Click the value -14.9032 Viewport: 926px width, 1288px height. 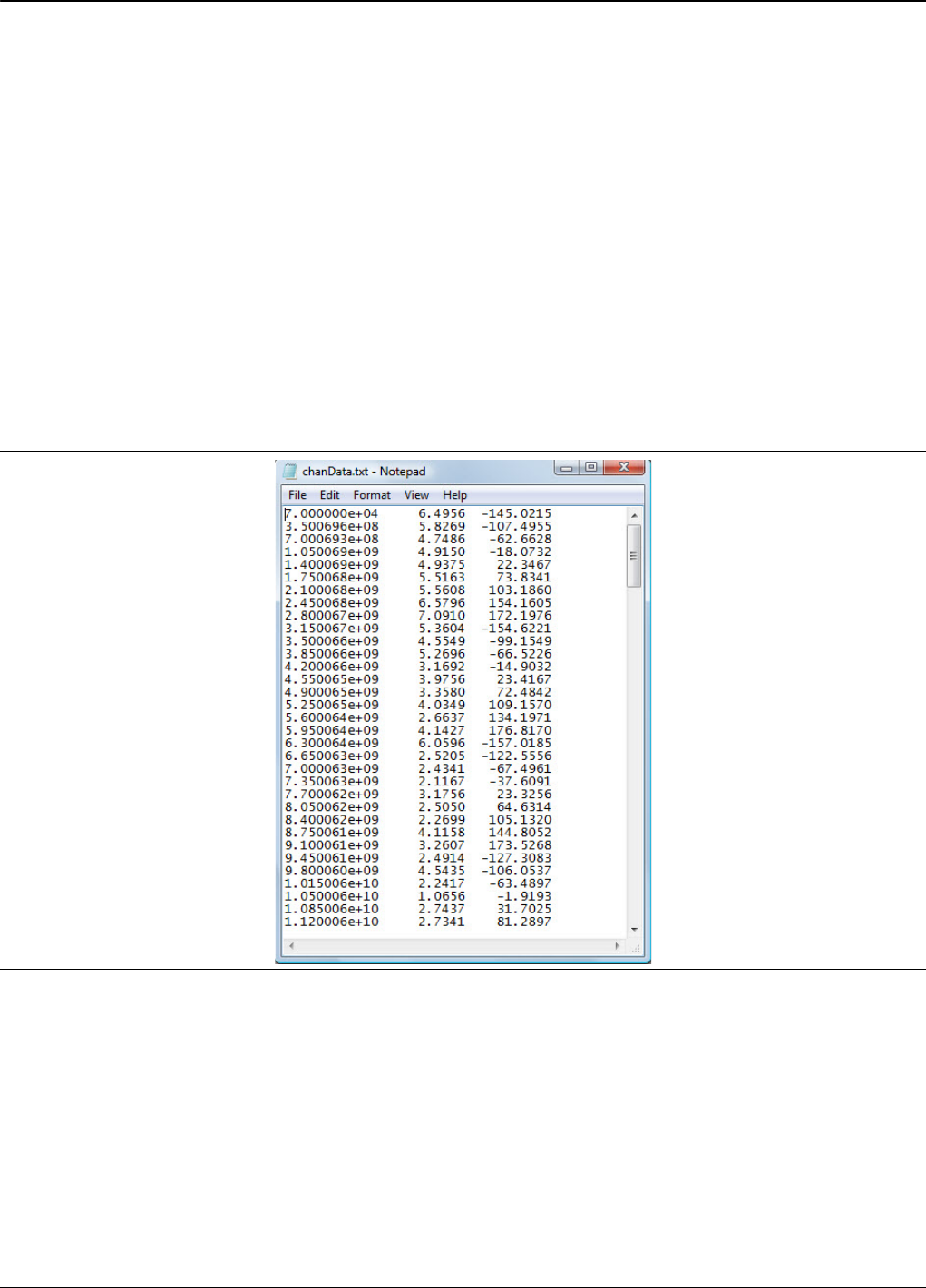click(521, 666)
